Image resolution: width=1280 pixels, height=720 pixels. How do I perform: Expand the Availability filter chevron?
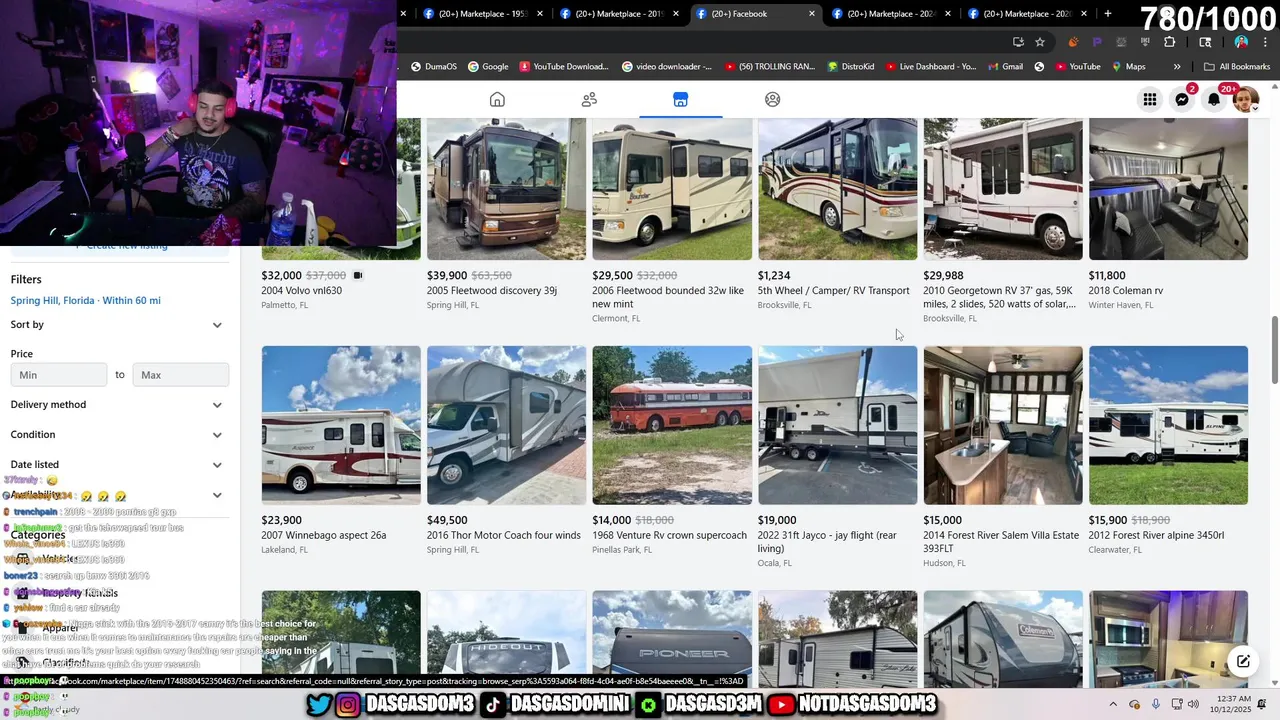coord(217,495)
